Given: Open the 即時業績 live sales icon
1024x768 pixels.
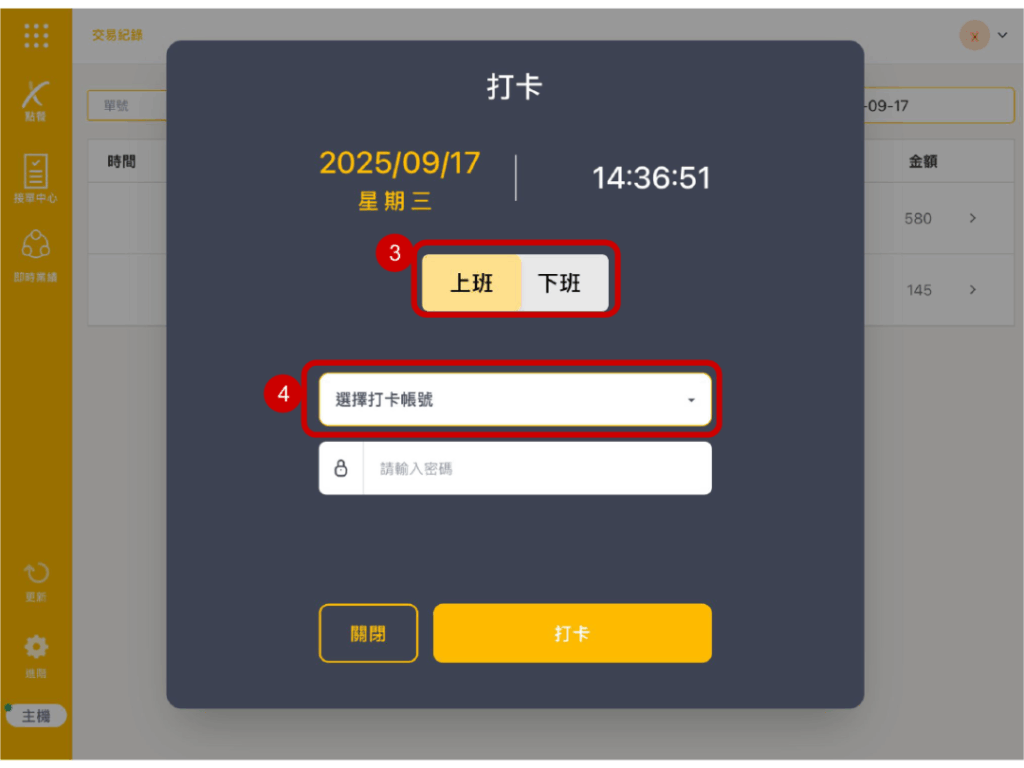Looking at the screenshot, I should (x=35, y=256).
